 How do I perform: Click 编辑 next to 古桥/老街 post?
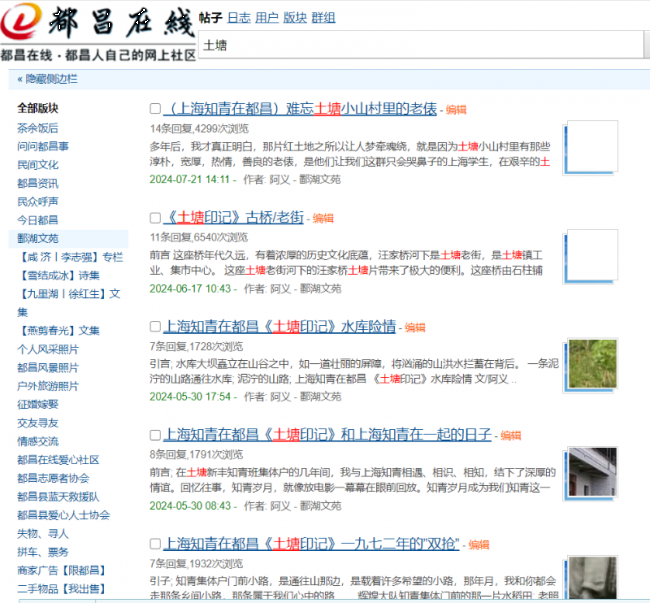tap(323, 218)
